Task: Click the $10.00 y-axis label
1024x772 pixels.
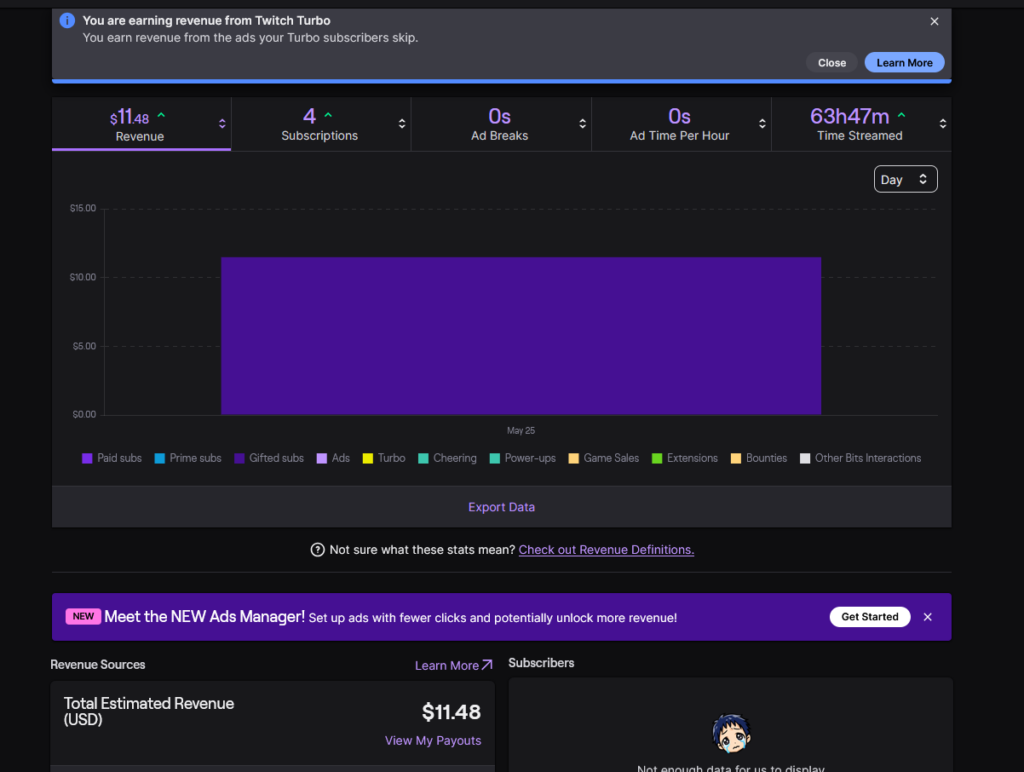Action: point(83,277)
